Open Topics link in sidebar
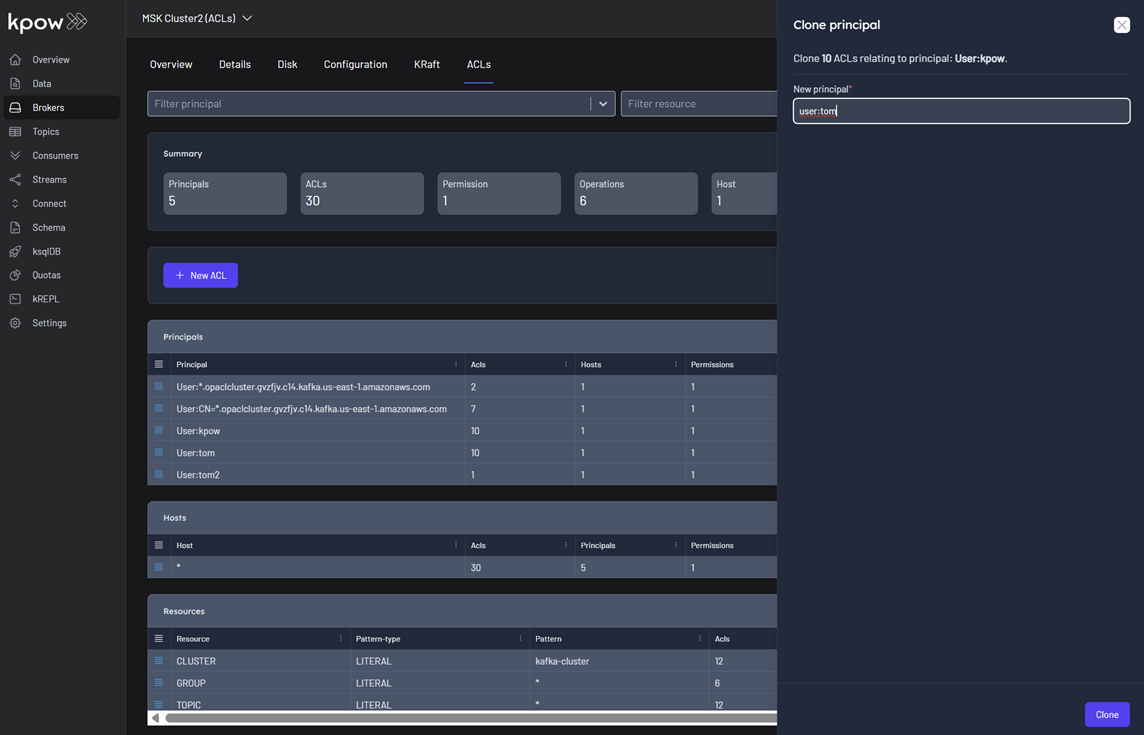 click(x=46, y=132)
